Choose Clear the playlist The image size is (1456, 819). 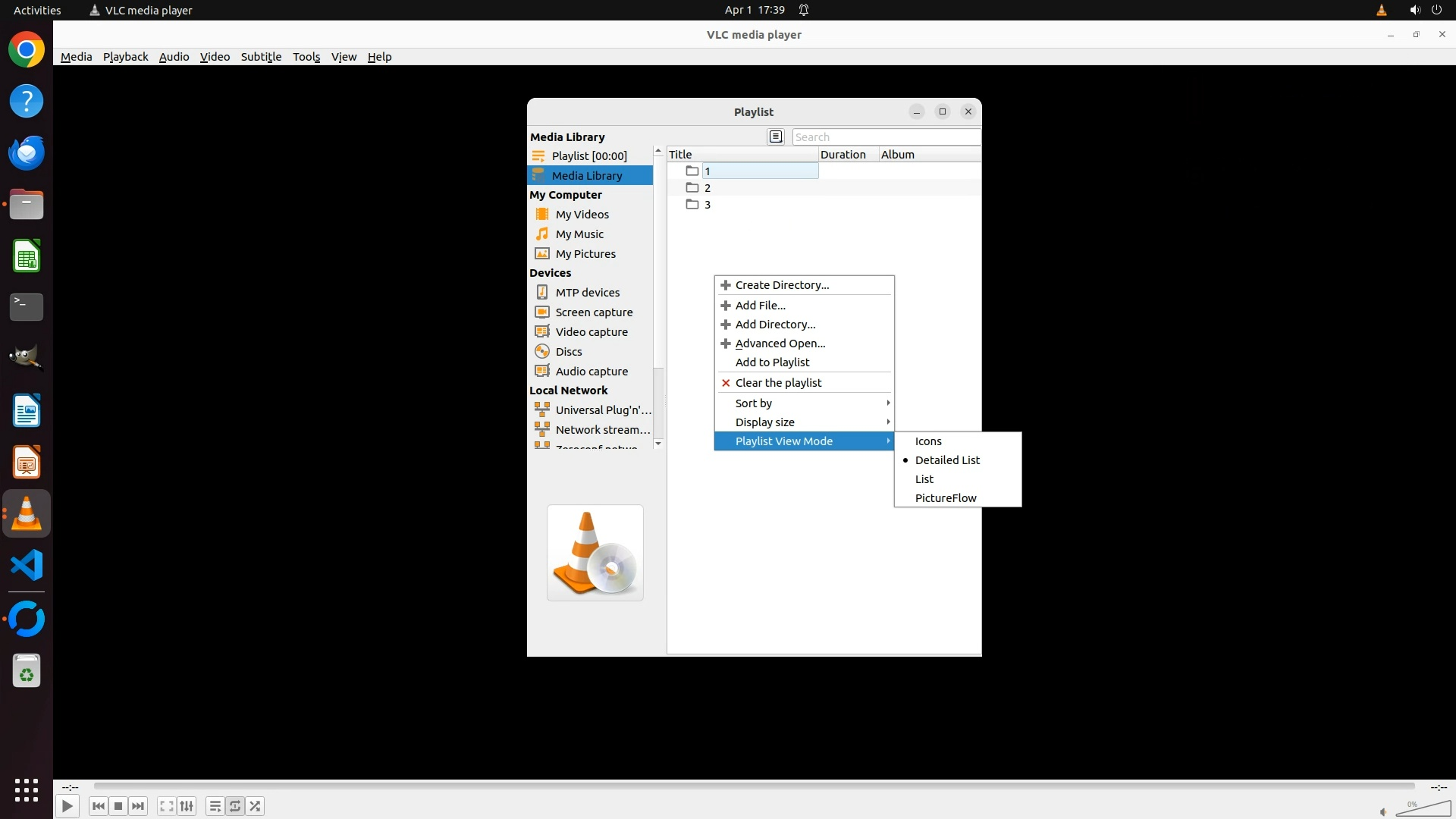point(778,383)
